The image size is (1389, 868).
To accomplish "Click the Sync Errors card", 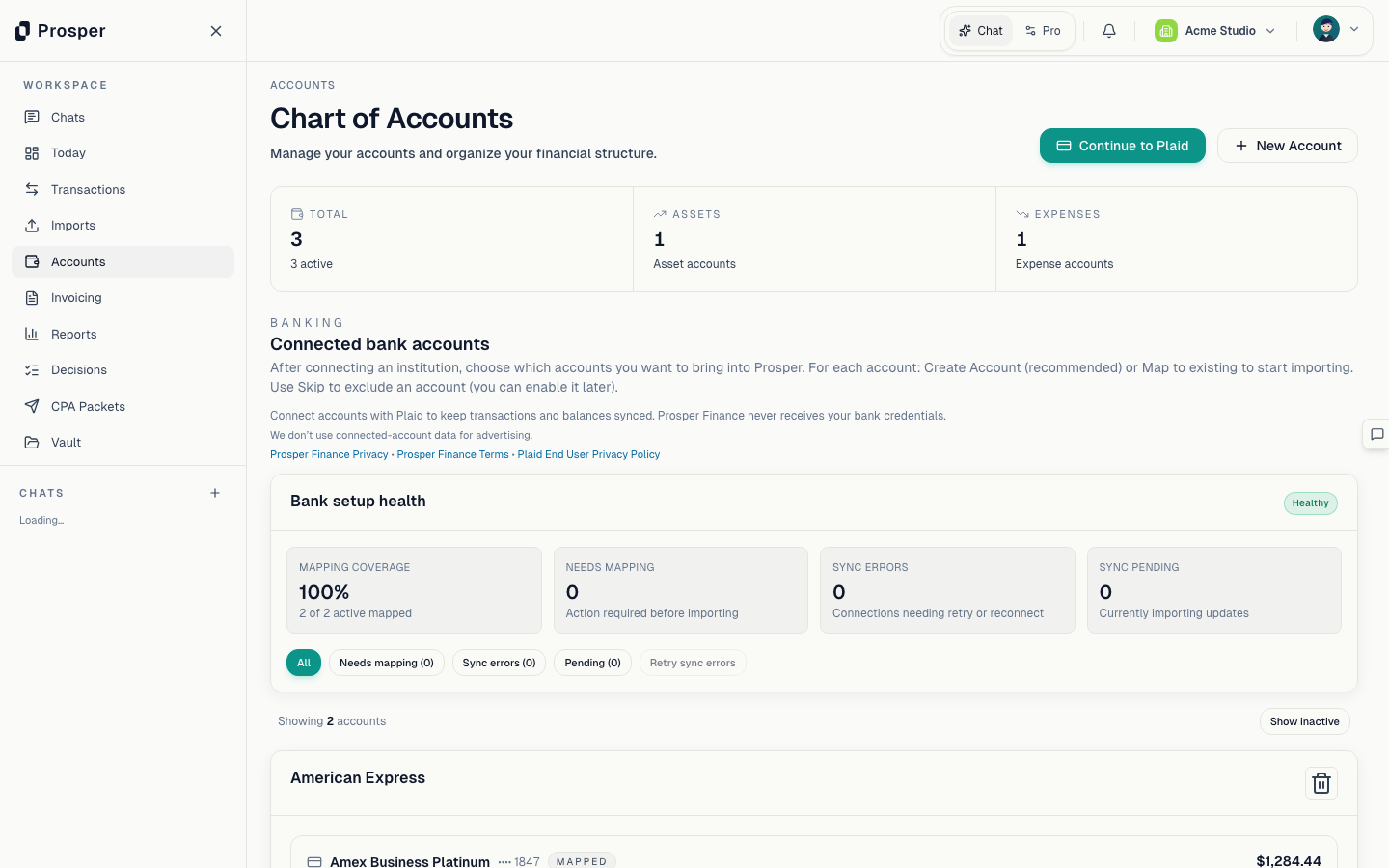I will pyautogui.click(x=947, y=590).
